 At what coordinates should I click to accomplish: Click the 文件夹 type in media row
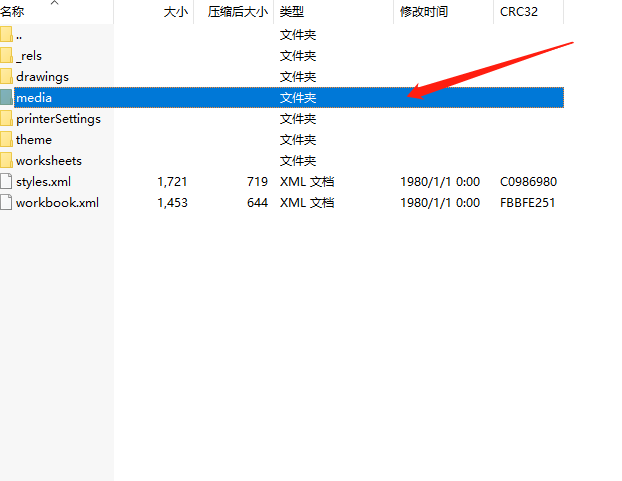pyautogui.click(x=298, y=98)
